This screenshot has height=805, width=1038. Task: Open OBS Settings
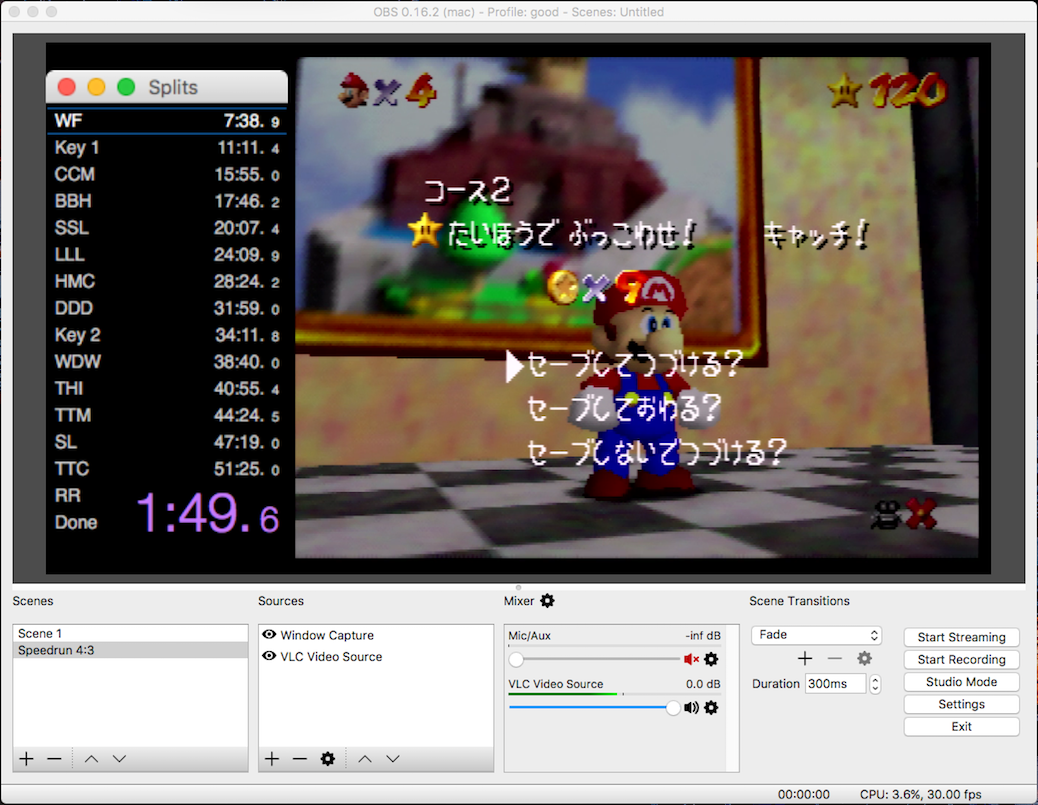[x=961, y=704]
